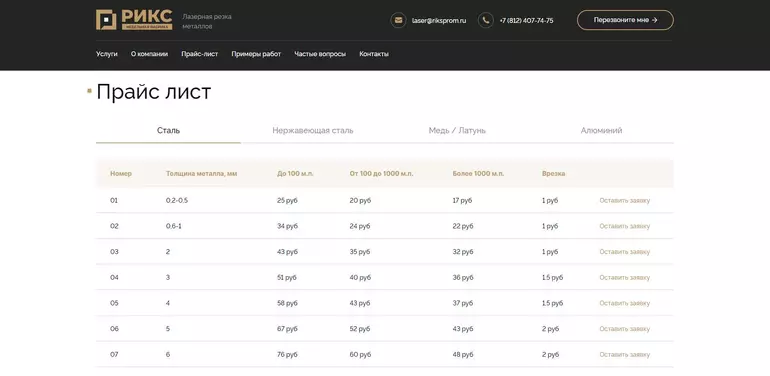Image resolution: width=770 pixels, height=376 pixels.
Task: Click column header До 100 м.л.
Action: click(295, 174)
